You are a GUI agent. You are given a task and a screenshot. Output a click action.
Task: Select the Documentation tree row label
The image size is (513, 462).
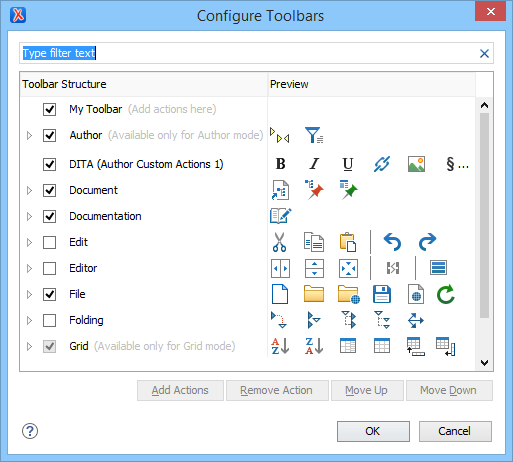click(105, 216)
